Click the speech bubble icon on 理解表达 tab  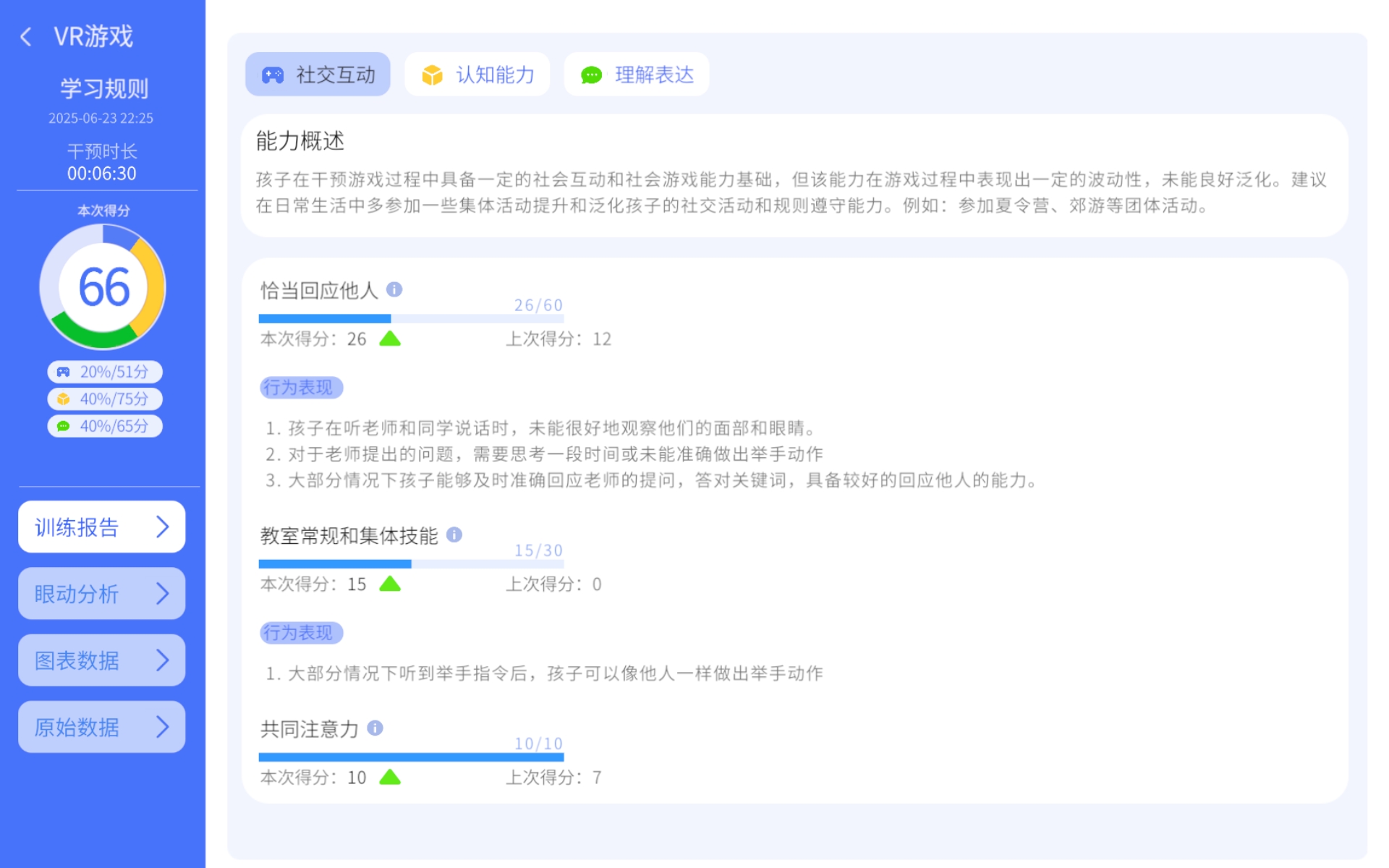591,75
